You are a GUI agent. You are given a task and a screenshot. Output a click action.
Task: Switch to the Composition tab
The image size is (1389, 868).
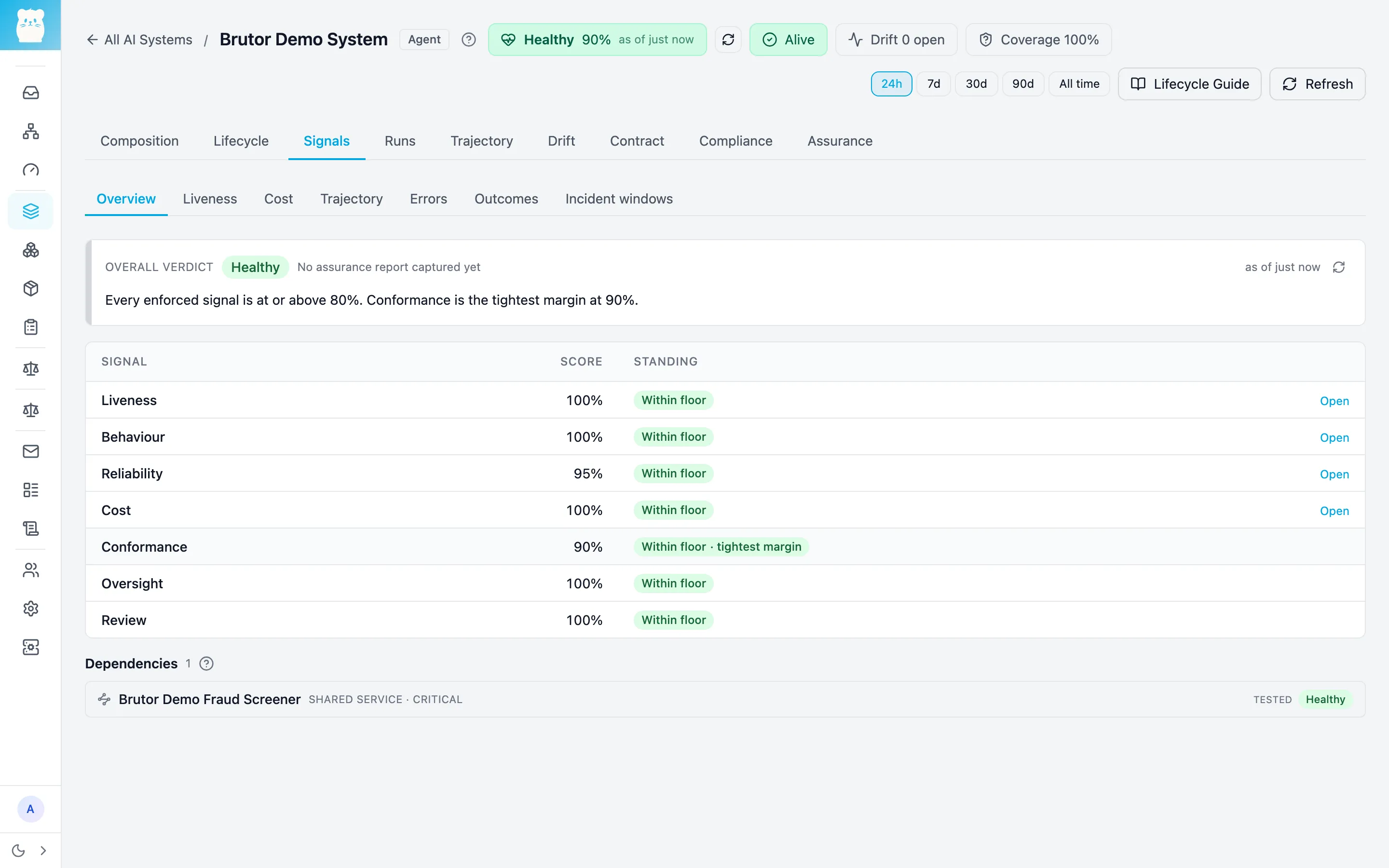coord(139,141)
